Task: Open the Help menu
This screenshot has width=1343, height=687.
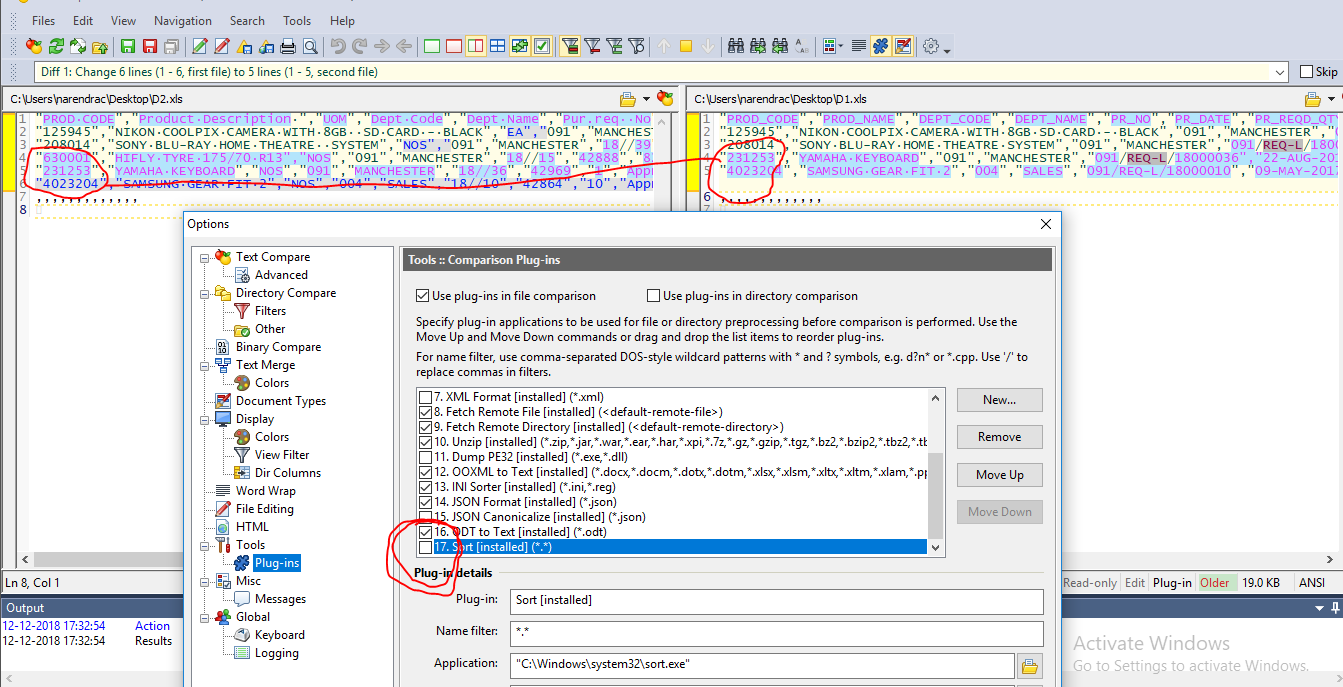Action: 342,21
